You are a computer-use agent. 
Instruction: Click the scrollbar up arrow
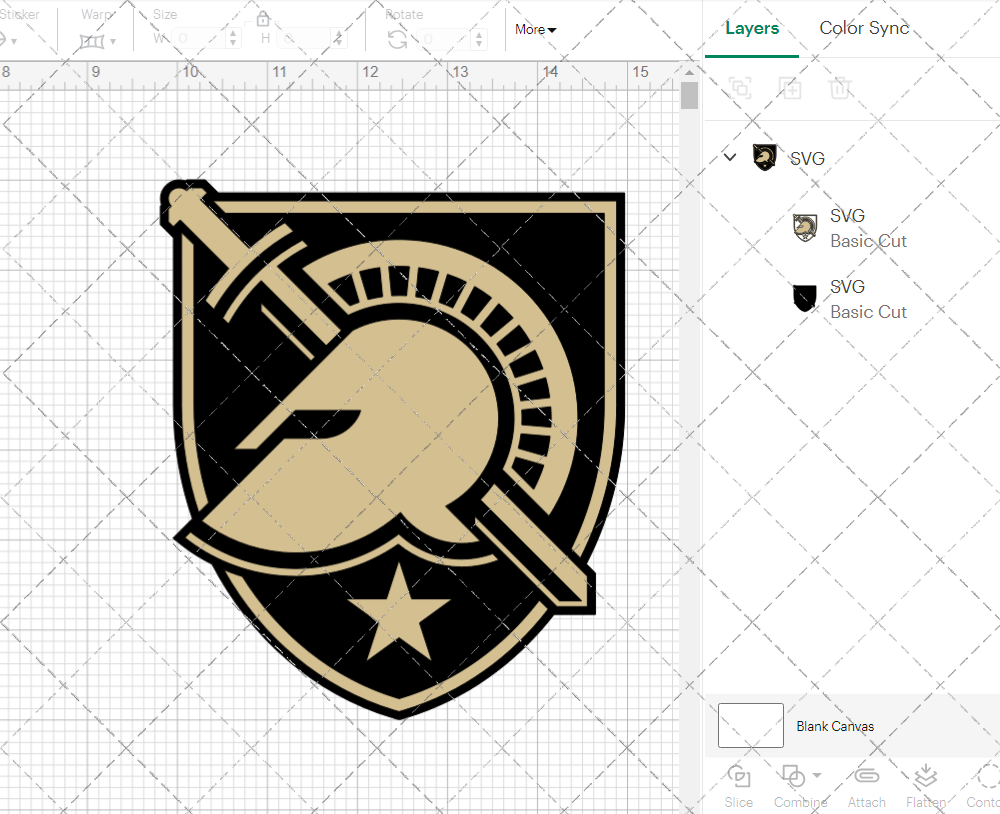point(689,71)
